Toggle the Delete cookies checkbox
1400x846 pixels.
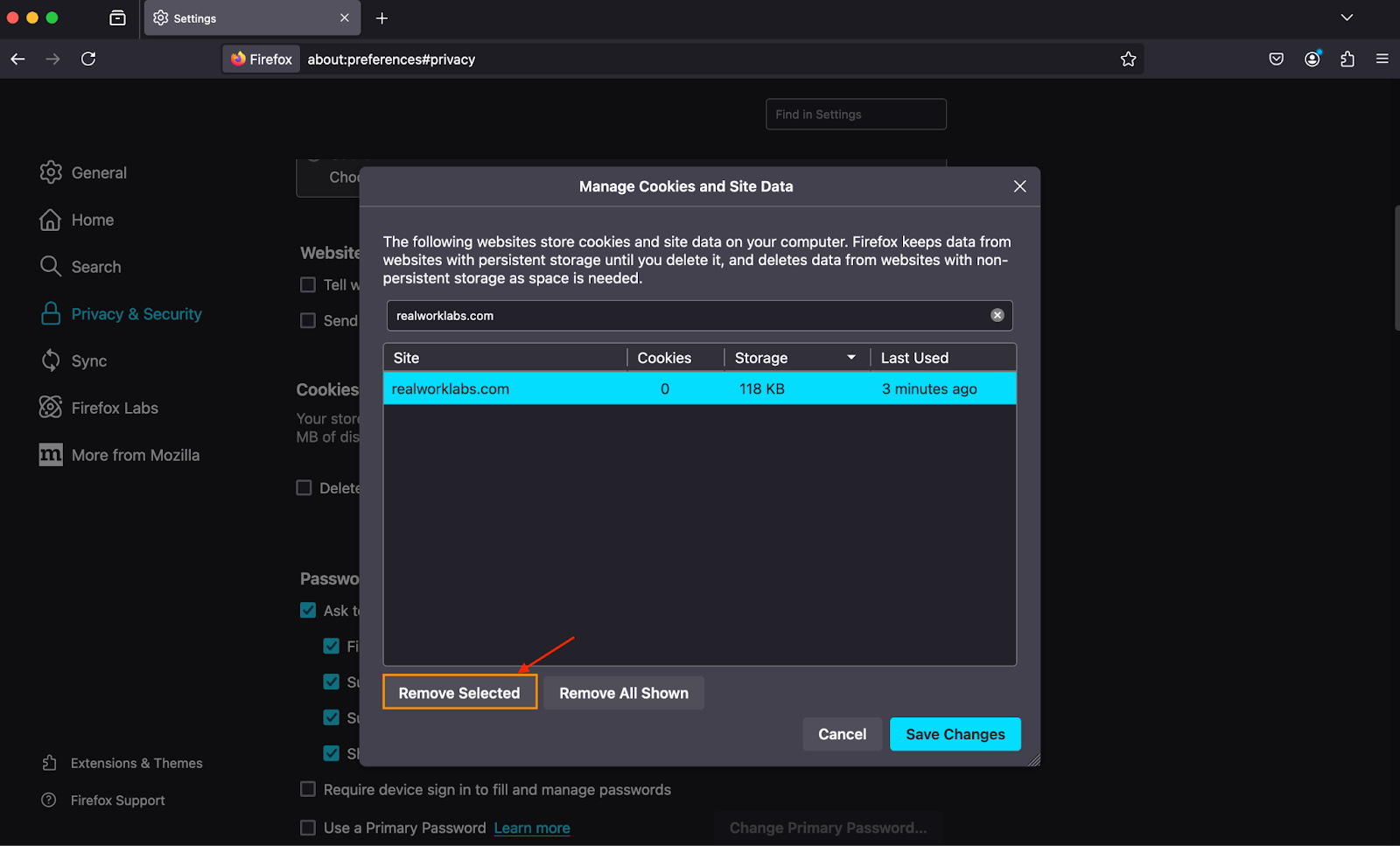(x=304, y=487)
